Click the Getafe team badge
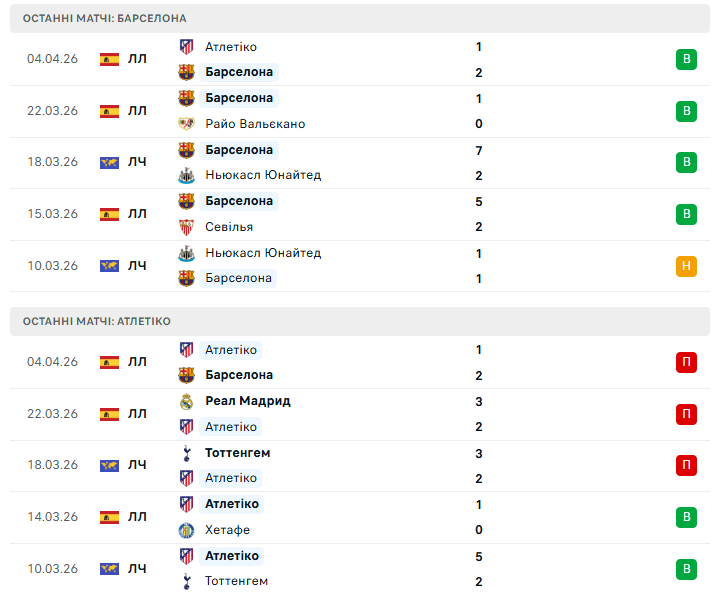 point(186,530)
